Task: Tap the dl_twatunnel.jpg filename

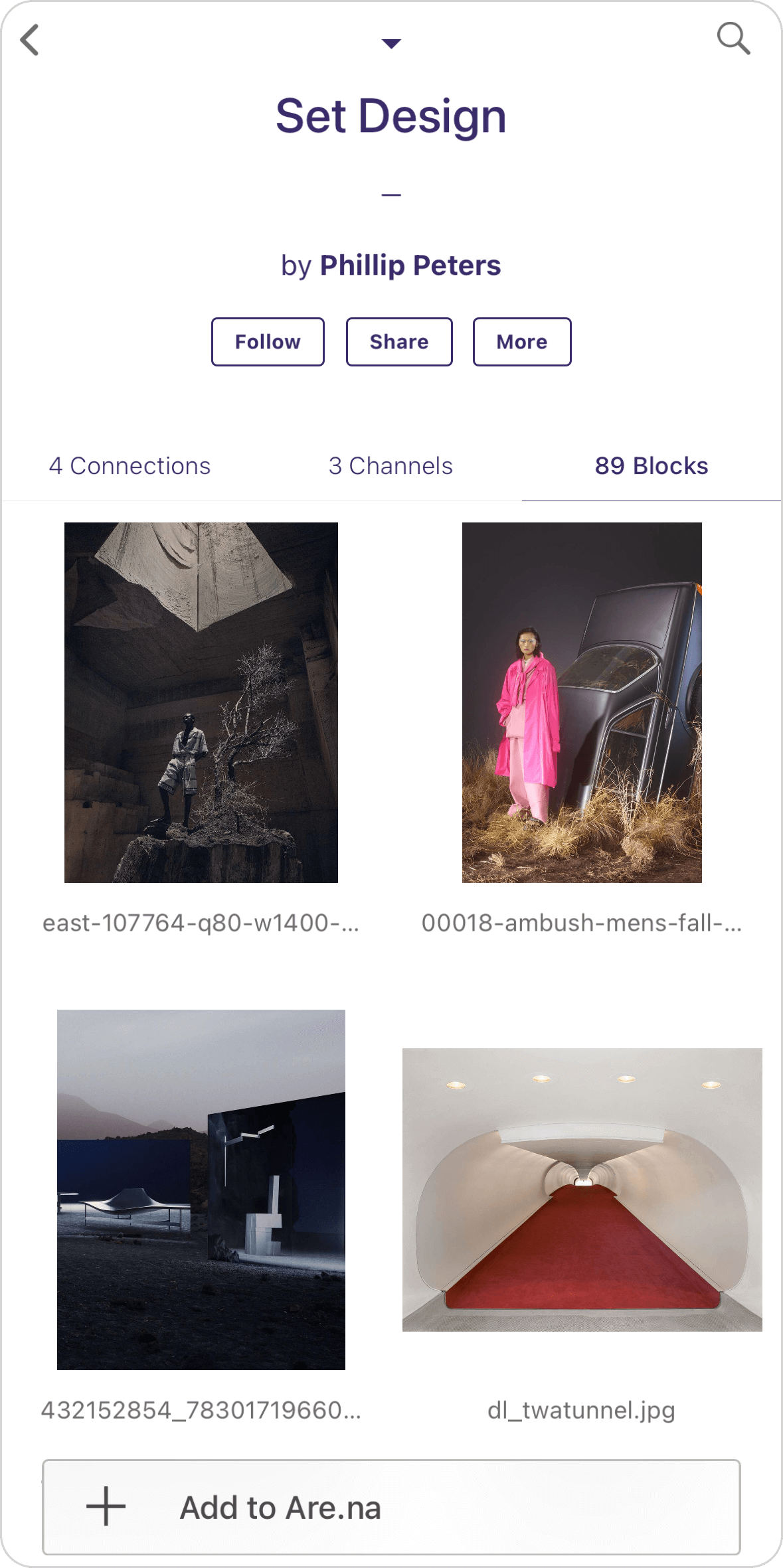Action: click(581, 1410)
